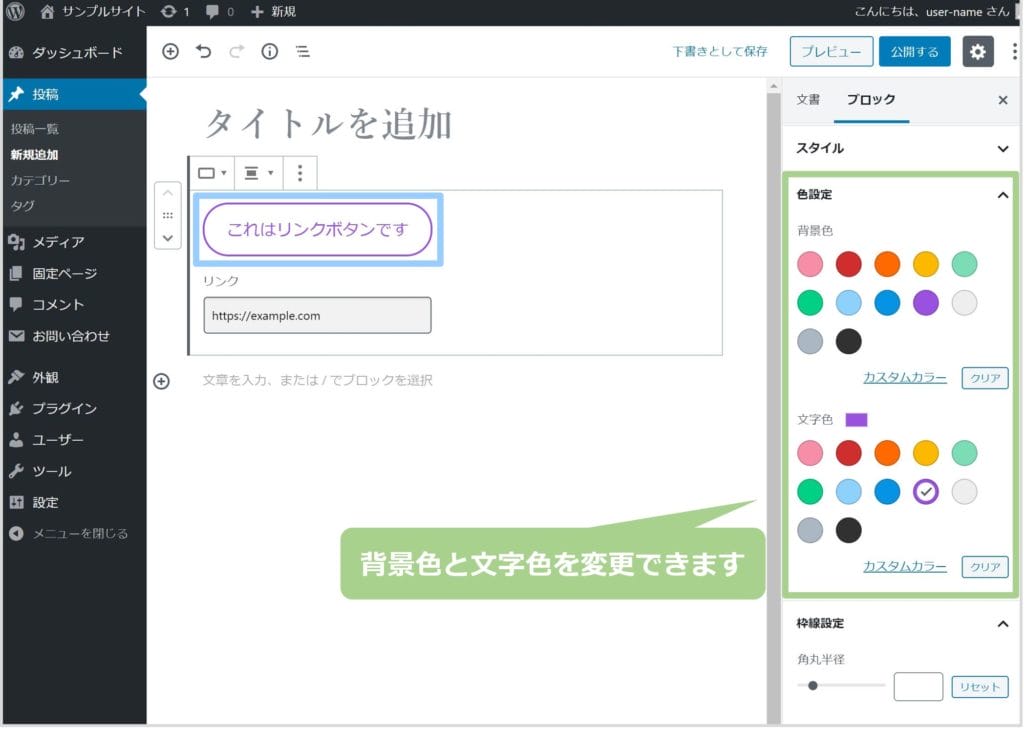
Task: Open メディア in the sidebar menu
Action: [x=58, y=242]
